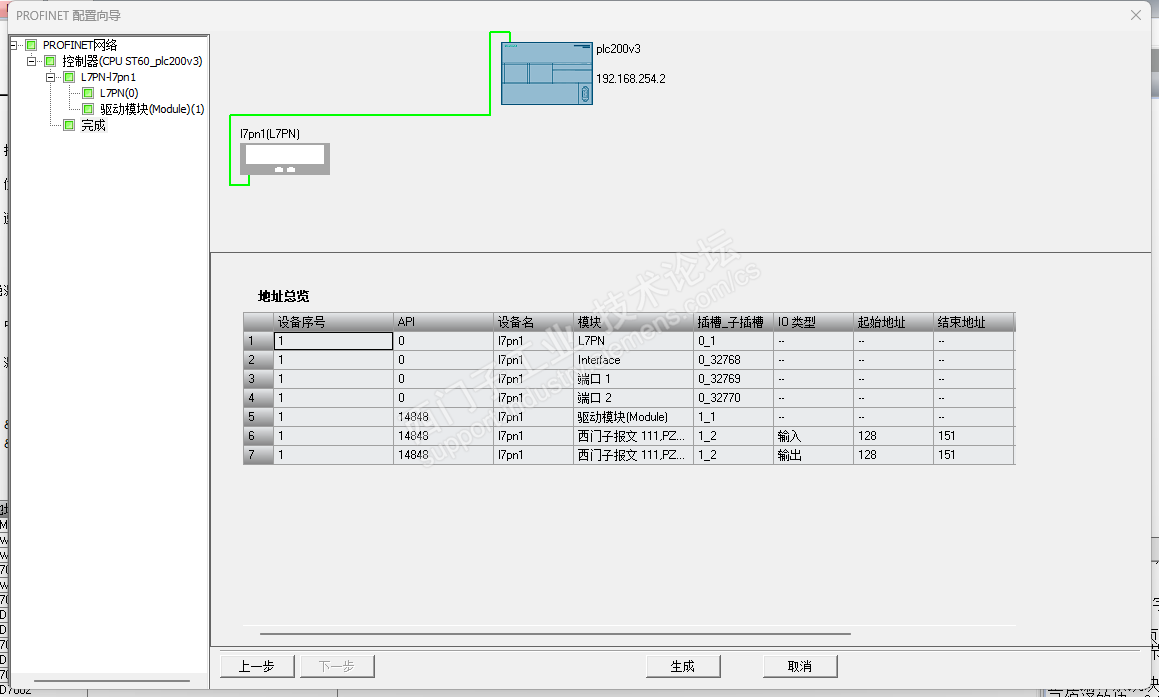
Task: Click slot cell 0_32769
Action: [733, 378]
